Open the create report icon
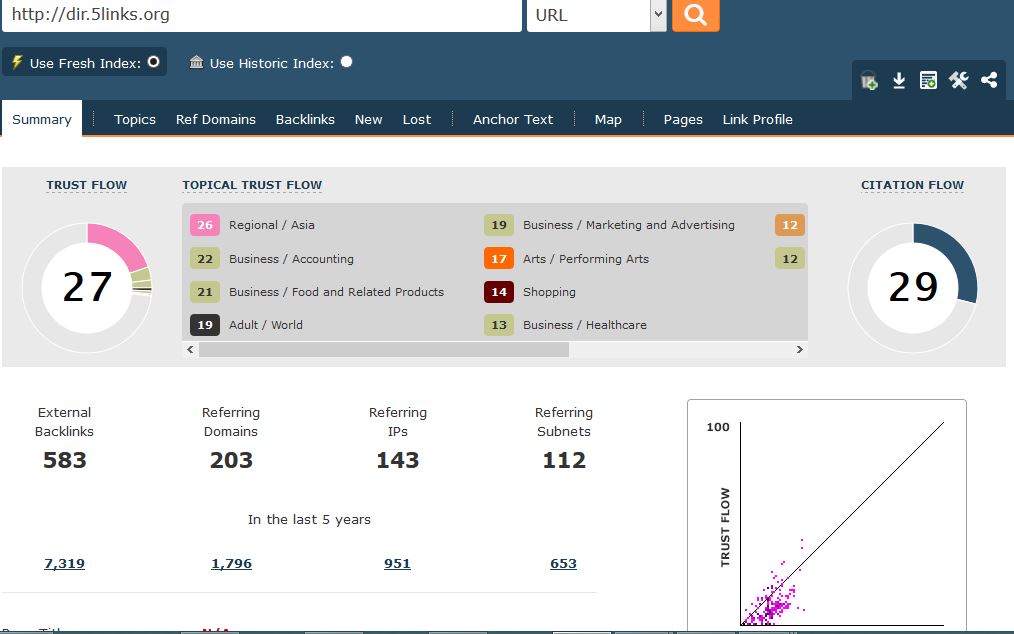 tap(929, 80)
